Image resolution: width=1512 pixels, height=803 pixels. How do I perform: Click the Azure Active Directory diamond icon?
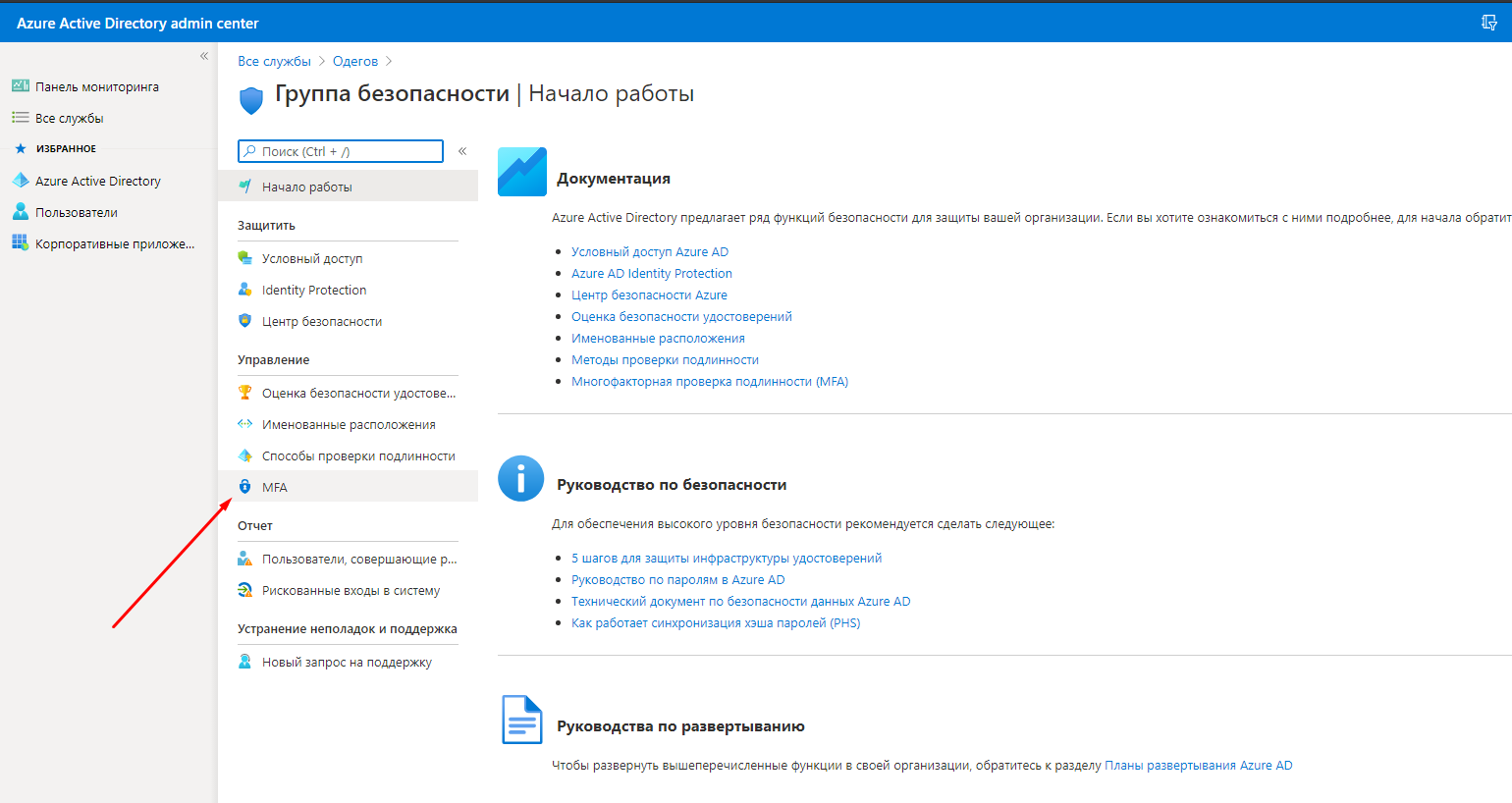[21, 181]
